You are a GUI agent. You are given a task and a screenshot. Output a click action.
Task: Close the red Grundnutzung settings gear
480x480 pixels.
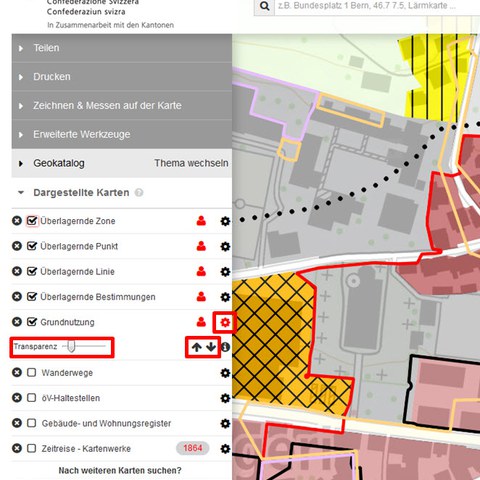coord(225,322)
